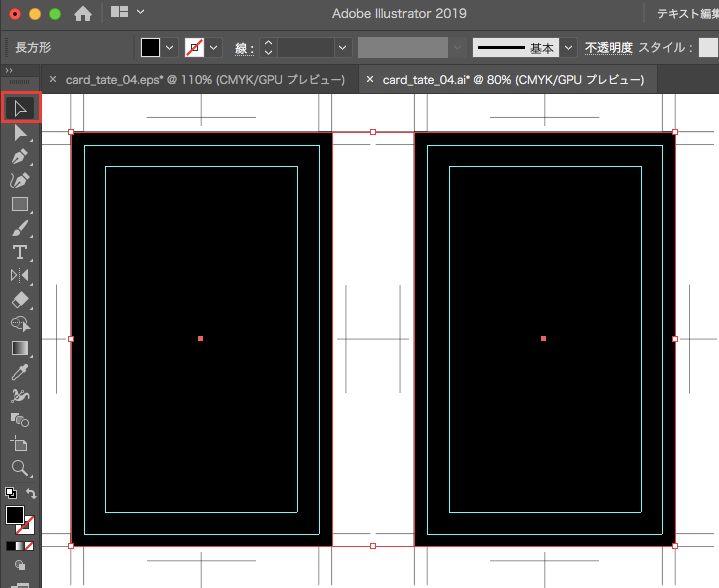Select the Eraser tool
This screenshot has width=719, height=588.
[20, 300]
